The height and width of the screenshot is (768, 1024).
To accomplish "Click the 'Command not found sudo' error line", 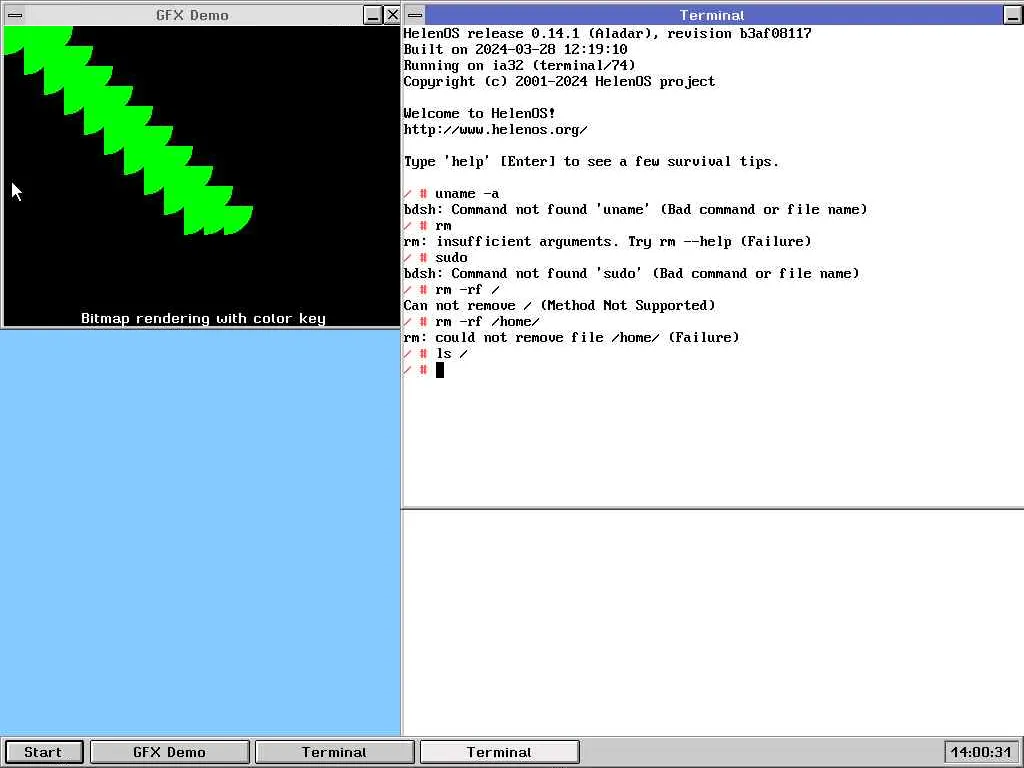I will [632, 273].
